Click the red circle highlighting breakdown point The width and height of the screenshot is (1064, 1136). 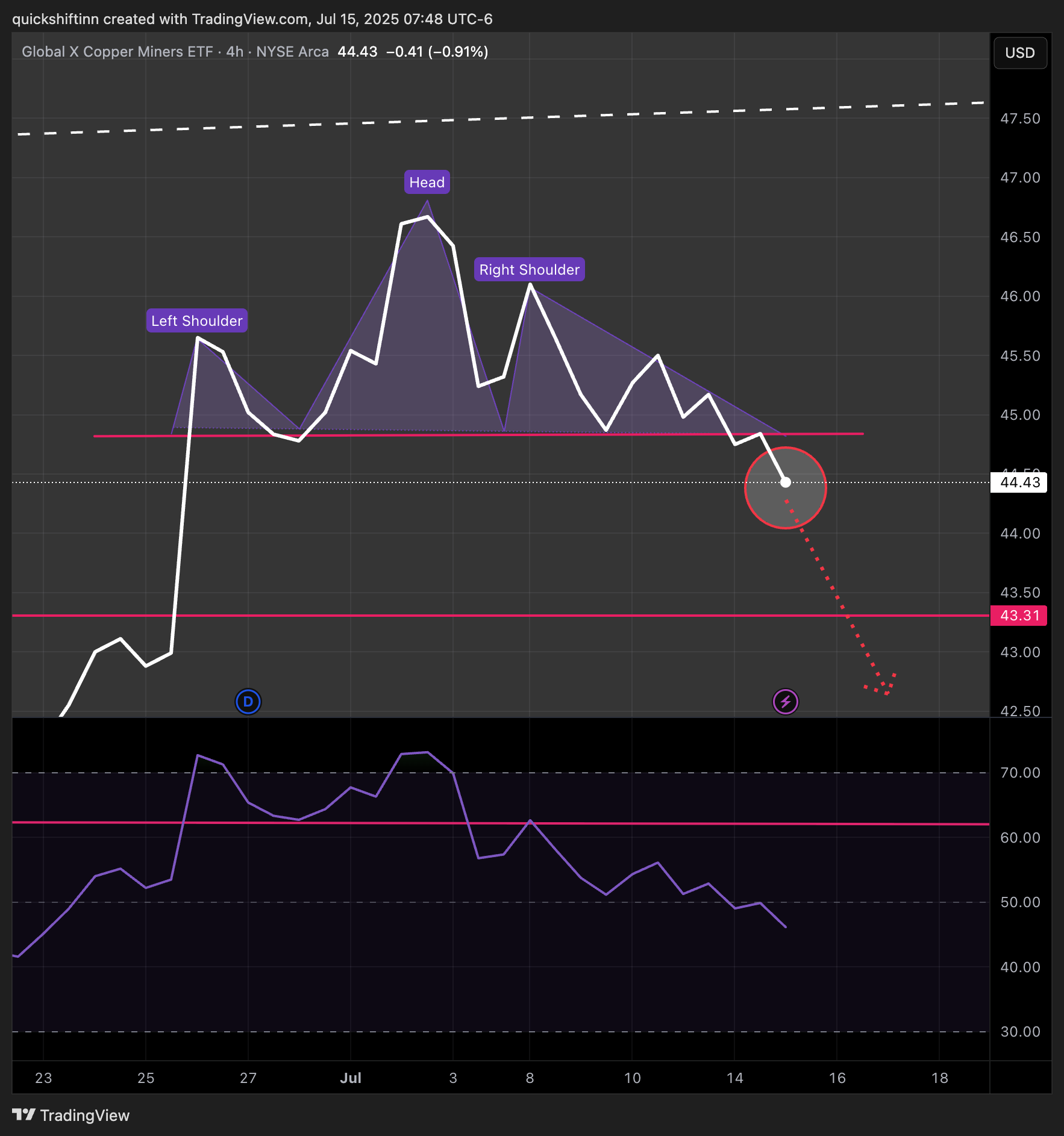point(785,488)
